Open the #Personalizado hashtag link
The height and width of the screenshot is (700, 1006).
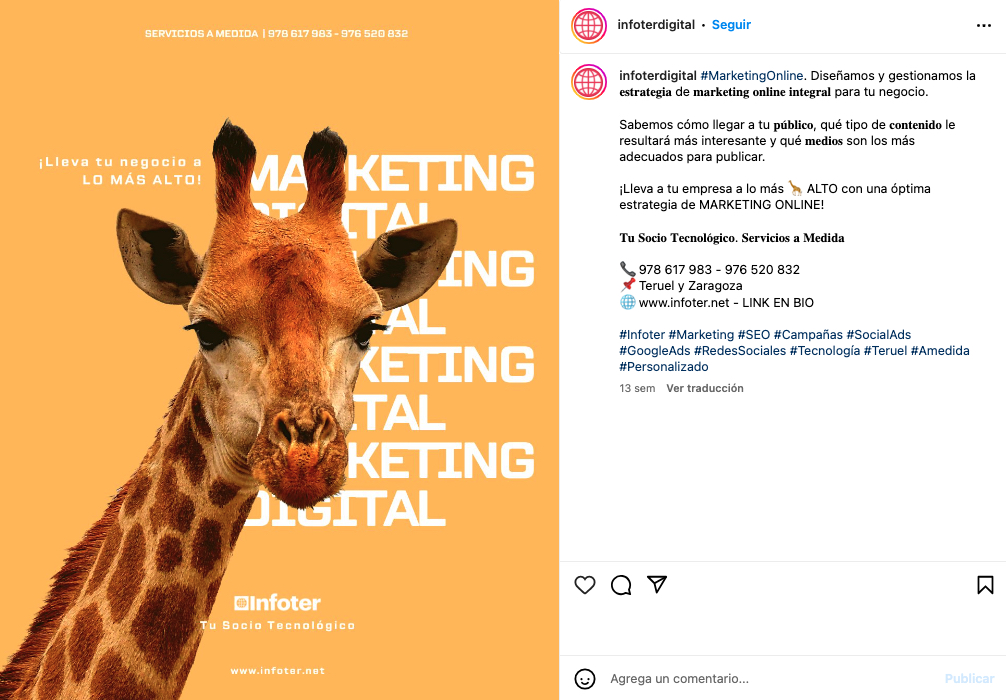point(663,367)
